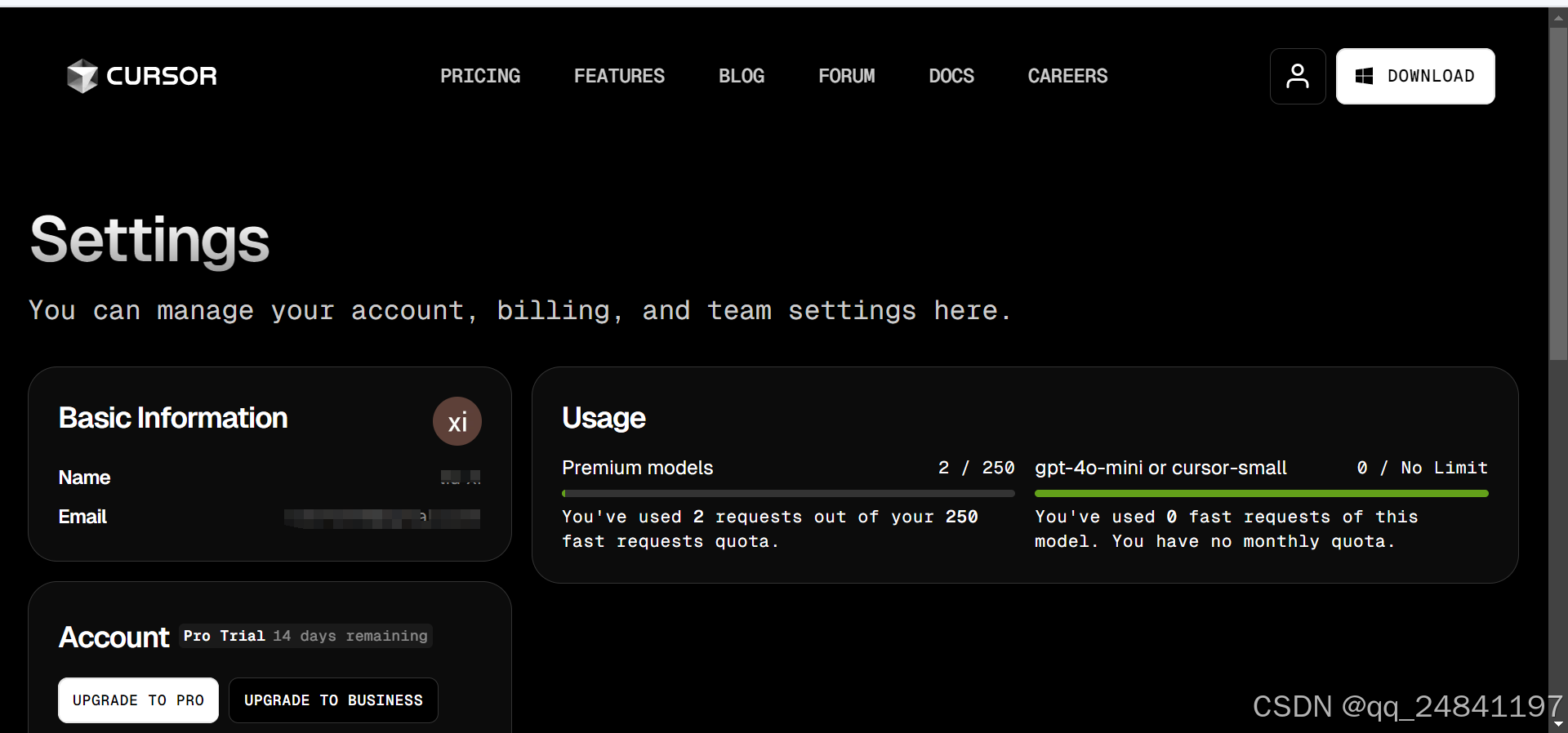Open the Careers page
This screenshot has width=1568, height=733.
point(1067,76)
